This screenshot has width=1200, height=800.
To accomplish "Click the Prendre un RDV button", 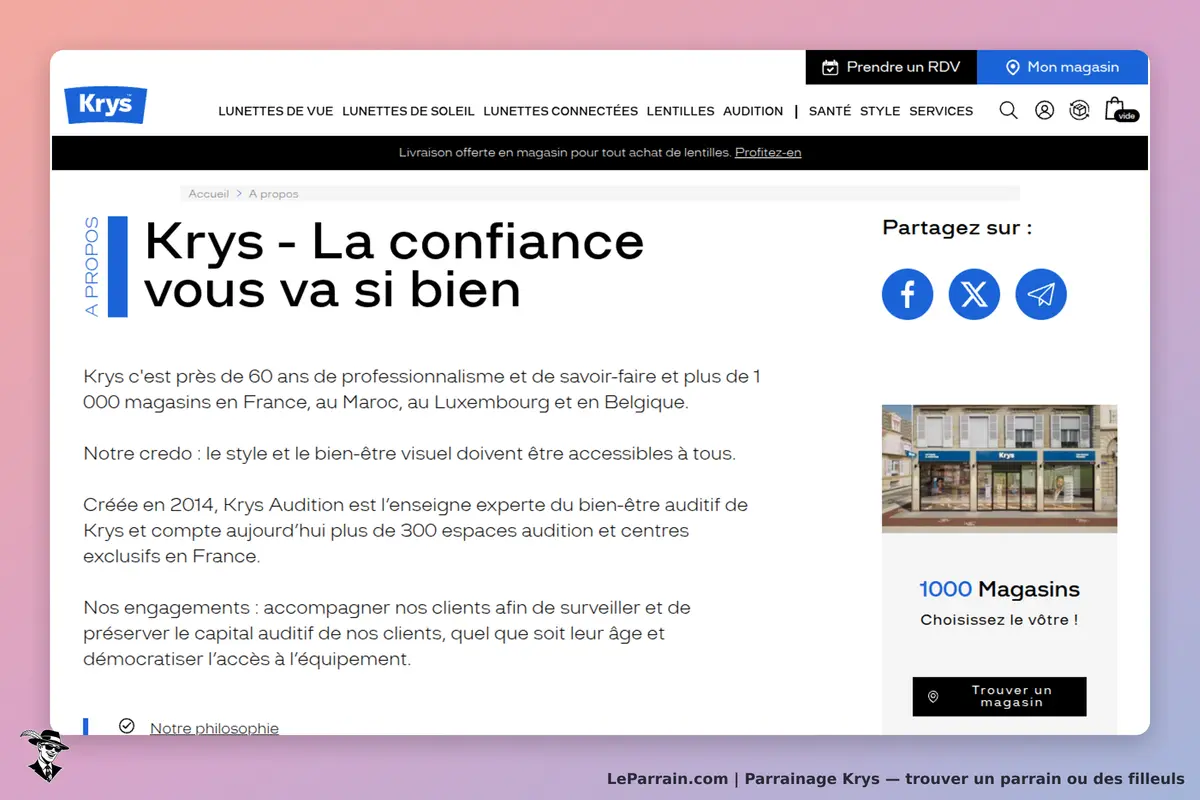I will [x=891, y=67].
